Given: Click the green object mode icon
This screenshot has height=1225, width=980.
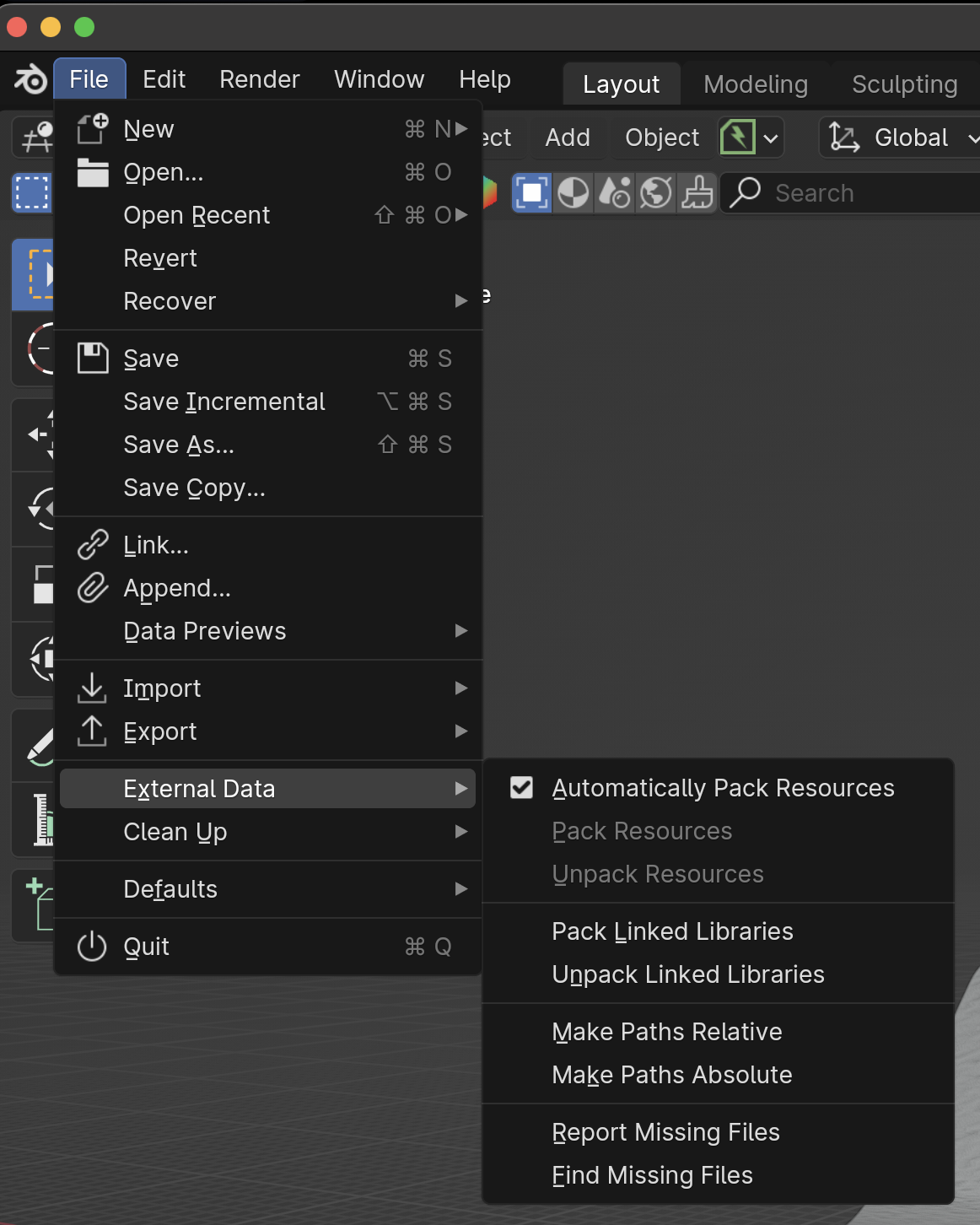Looking at the screenshot, I should [x=738, y=138].
